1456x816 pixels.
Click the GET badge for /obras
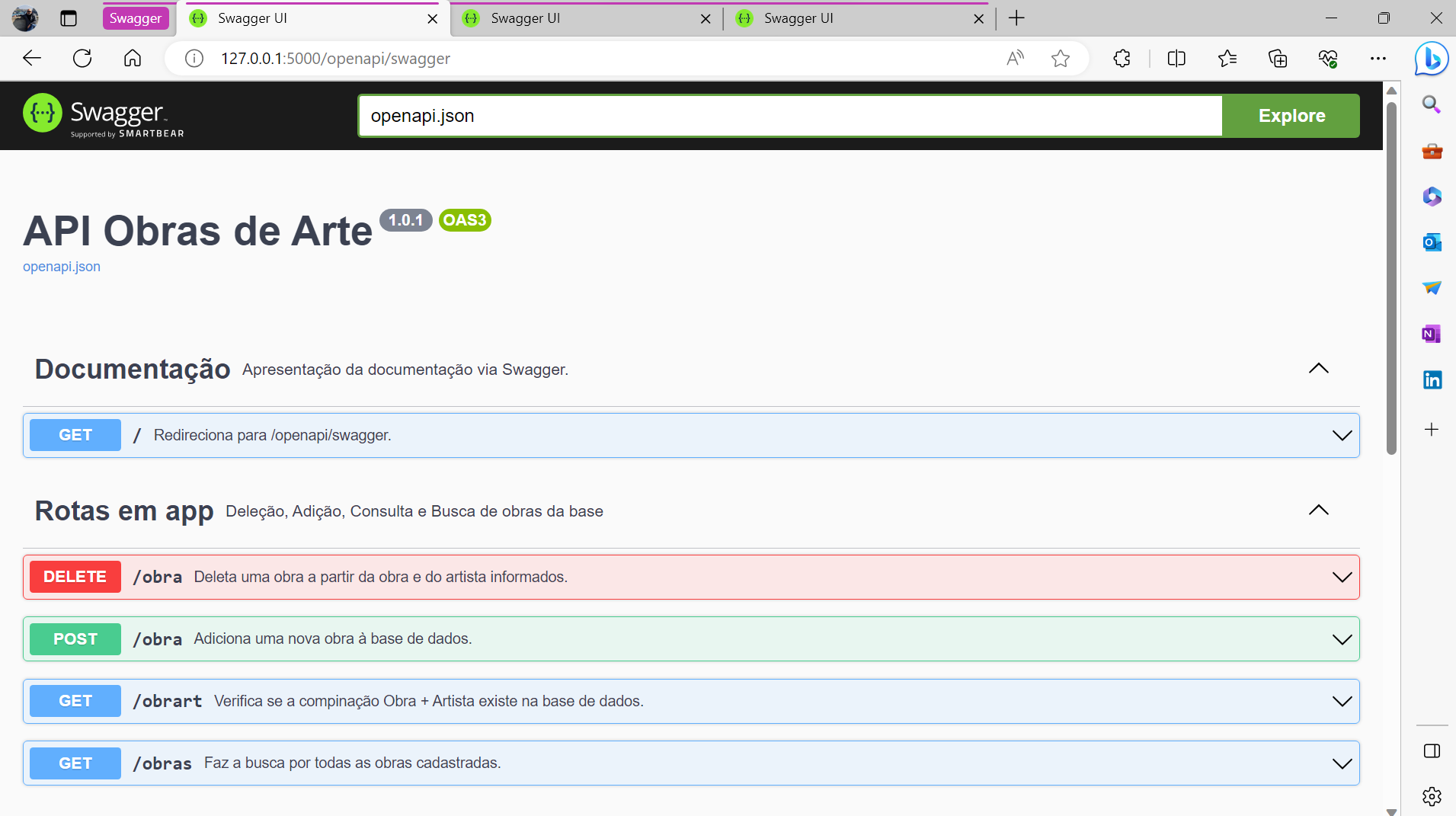tap(75, 763)
